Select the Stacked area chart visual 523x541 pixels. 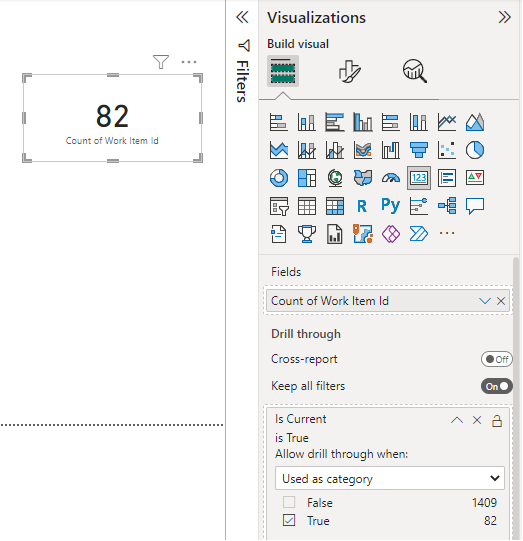pos(278,150)
